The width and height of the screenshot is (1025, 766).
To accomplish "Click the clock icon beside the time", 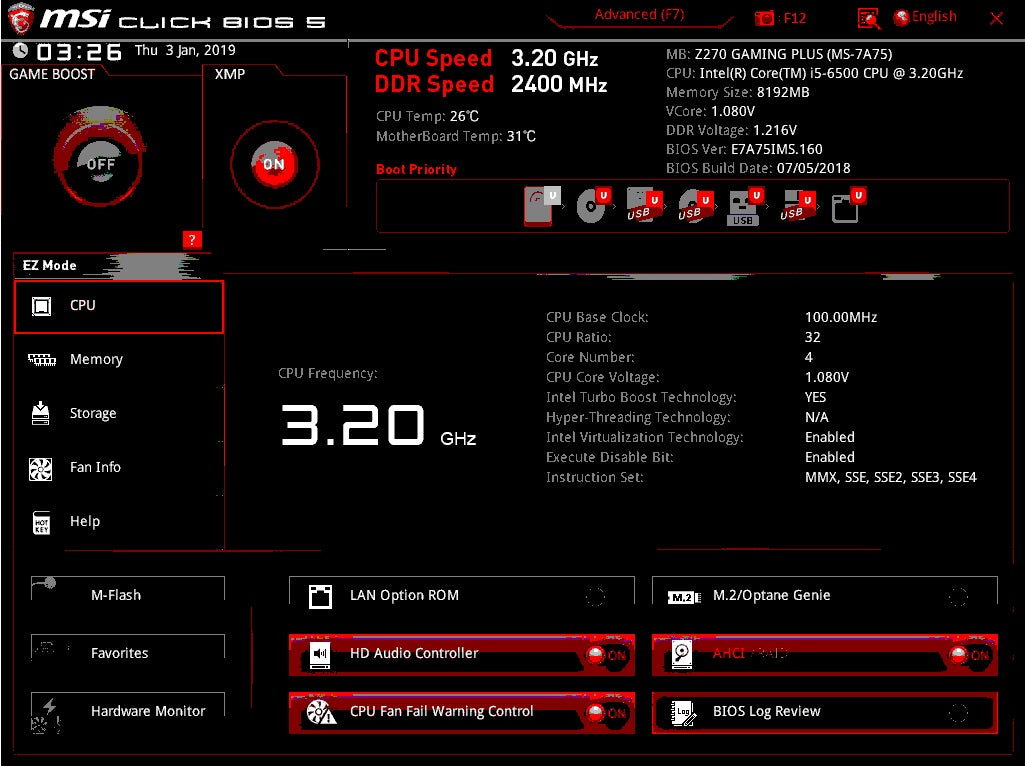I will point(21,50).
